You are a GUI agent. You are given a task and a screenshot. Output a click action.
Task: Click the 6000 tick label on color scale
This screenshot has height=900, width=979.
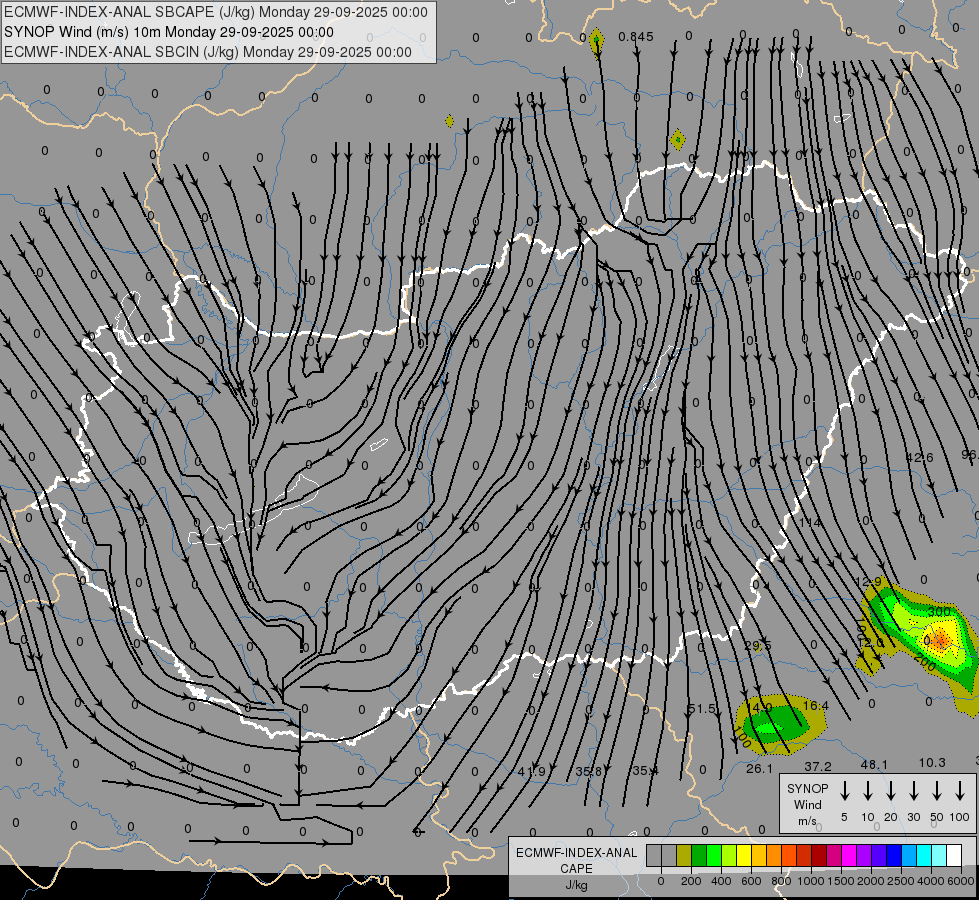[x=961, y=881]
